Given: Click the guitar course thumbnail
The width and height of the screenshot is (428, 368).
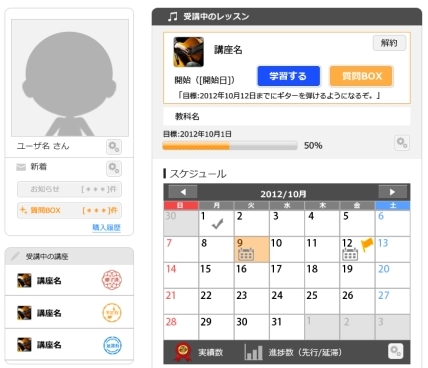Looking at the screenshot, I should pos(188,52).
